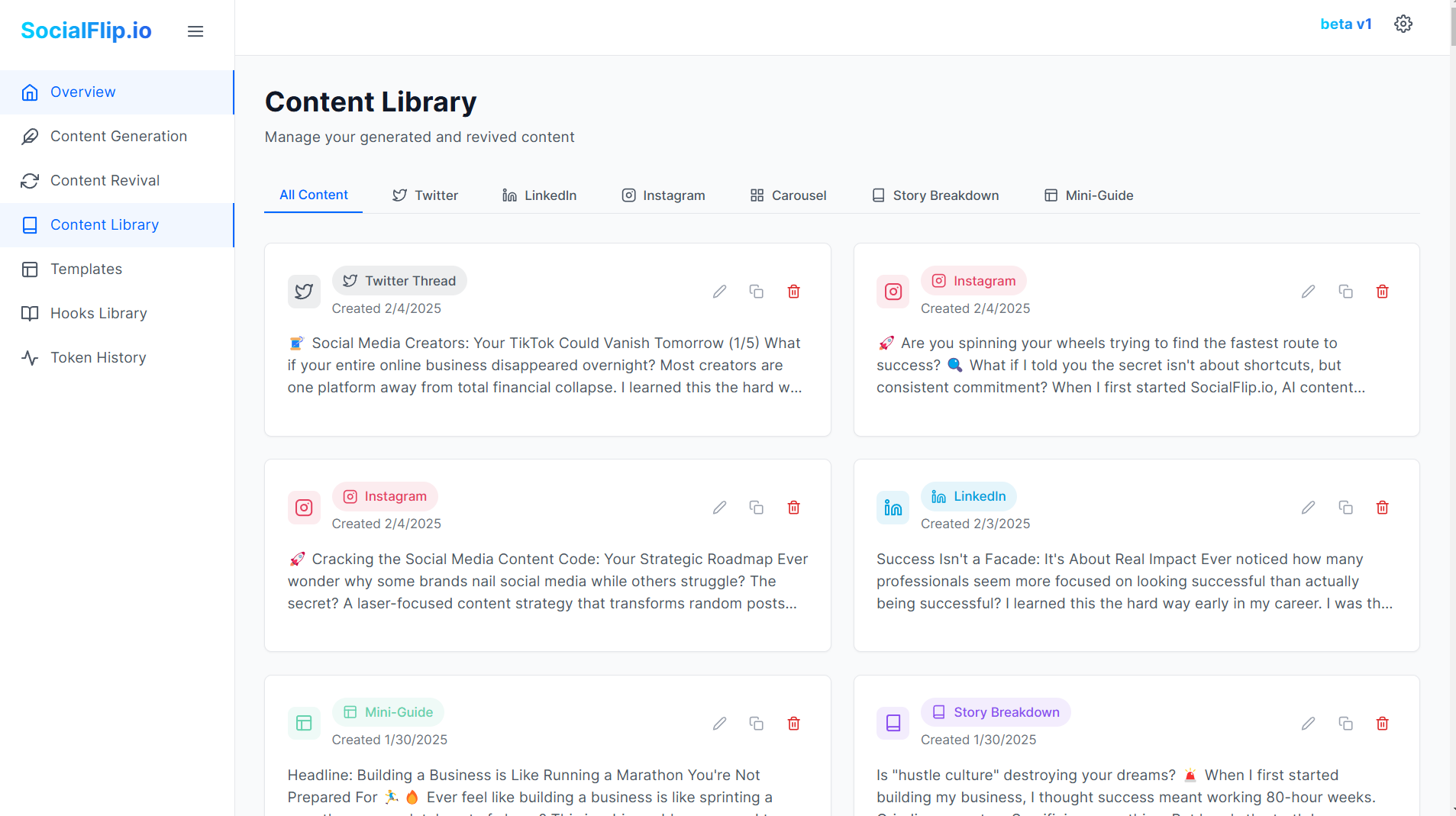Open the settings gear icon
Image resolution: width=1456 pixels, height=816 pixels.
pyautogui.click(x=1403, y=24)
